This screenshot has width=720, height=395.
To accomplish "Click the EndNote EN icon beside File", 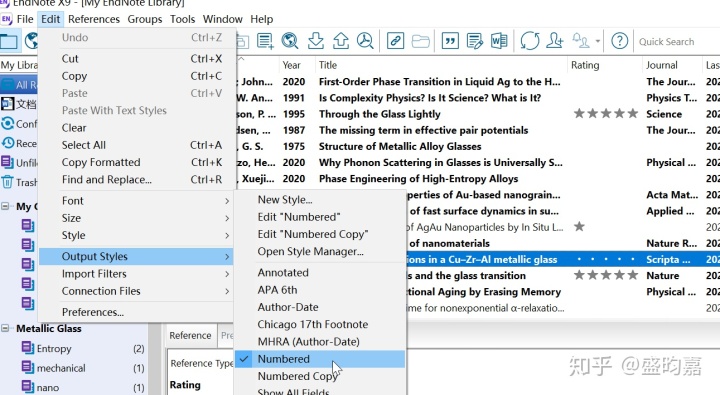I will [x=6, y=19].
